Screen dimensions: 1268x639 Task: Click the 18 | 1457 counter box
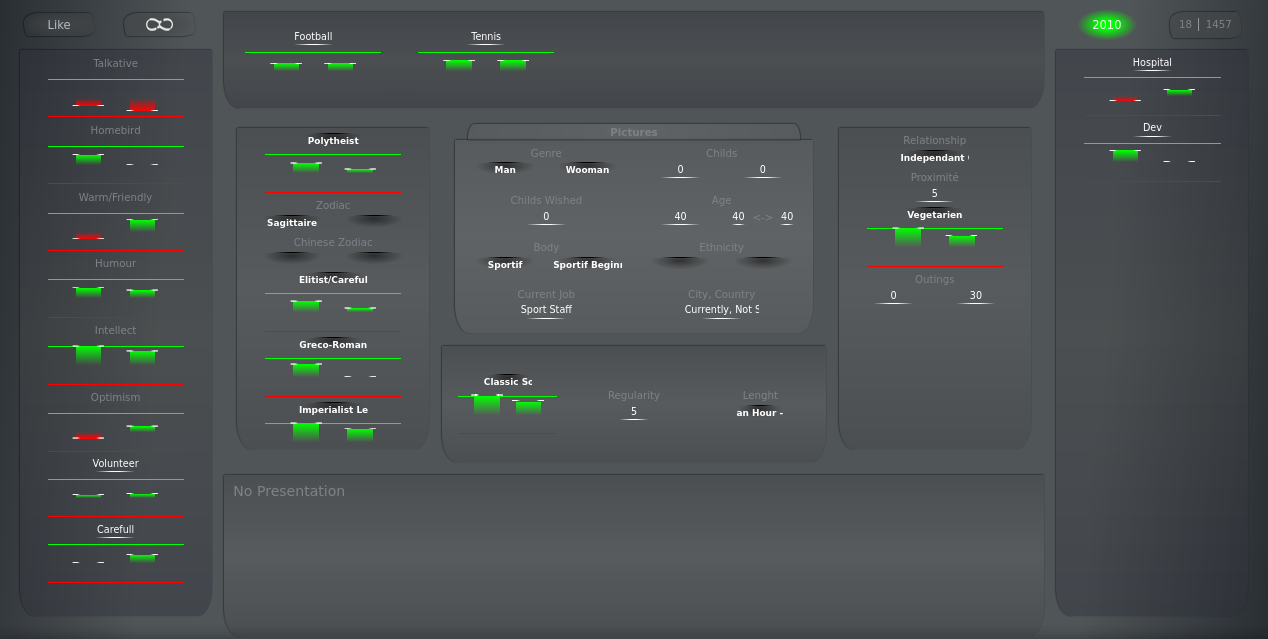[x=1205, y=25]
